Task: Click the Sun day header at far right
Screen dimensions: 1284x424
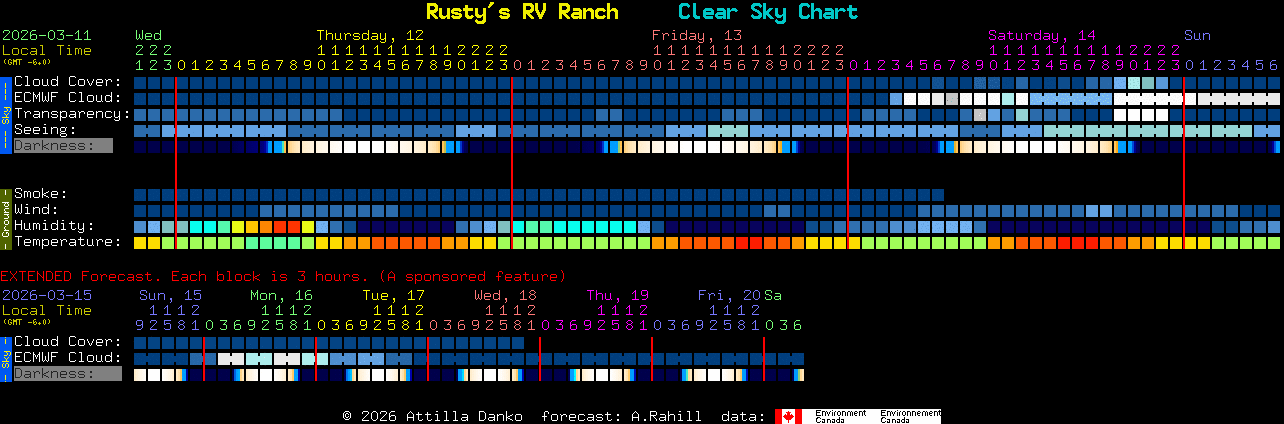Action: point(1197,35)
